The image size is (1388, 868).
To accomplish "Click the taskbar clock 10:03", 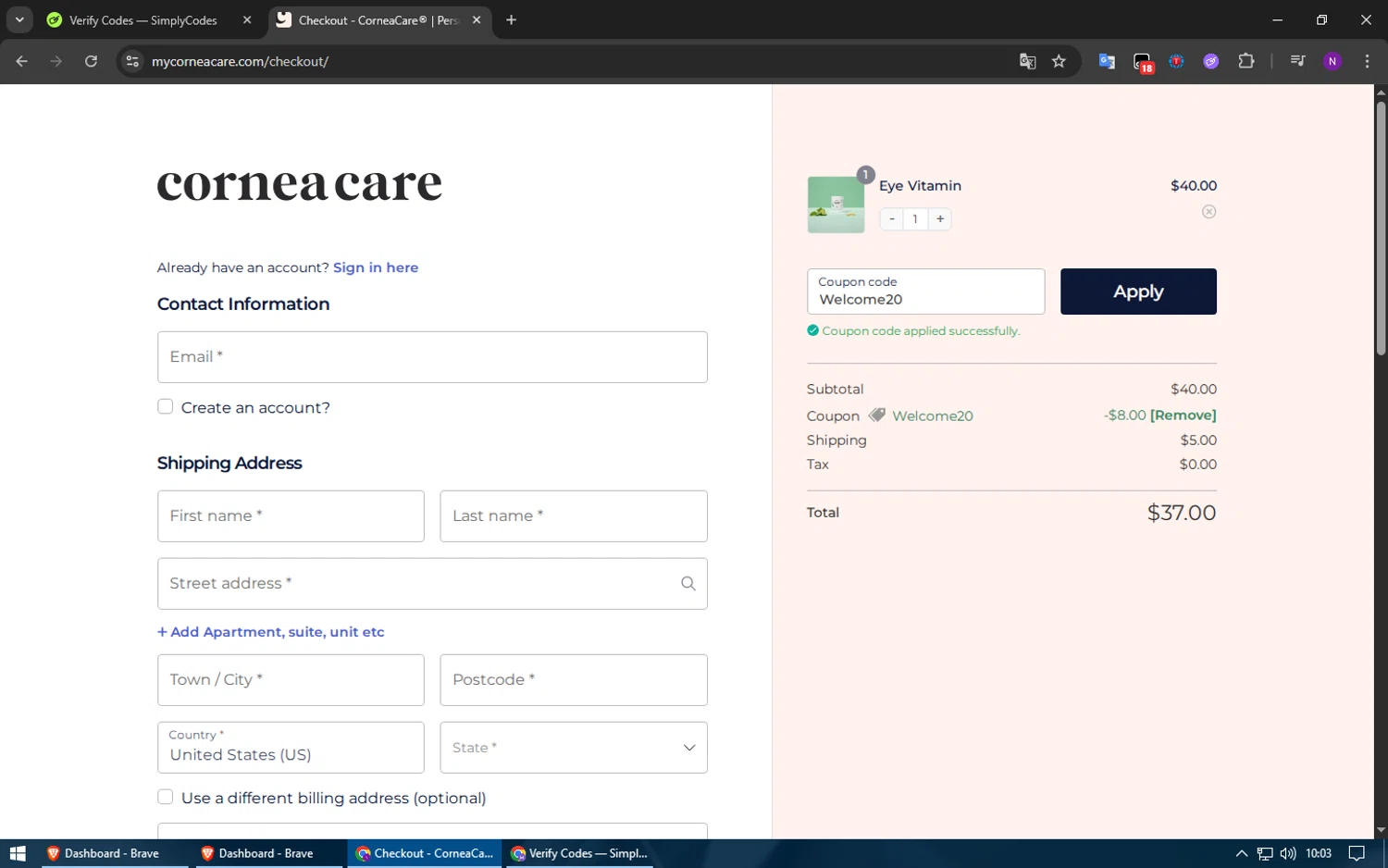I will [1319, 853].
